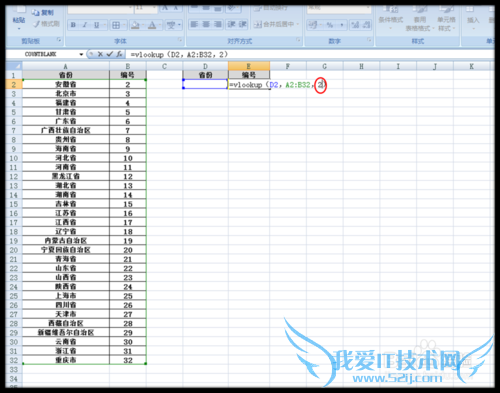Click cell A7 containing 广西壮族自治区
Screen dimensions: 500x393
[66, 130]
